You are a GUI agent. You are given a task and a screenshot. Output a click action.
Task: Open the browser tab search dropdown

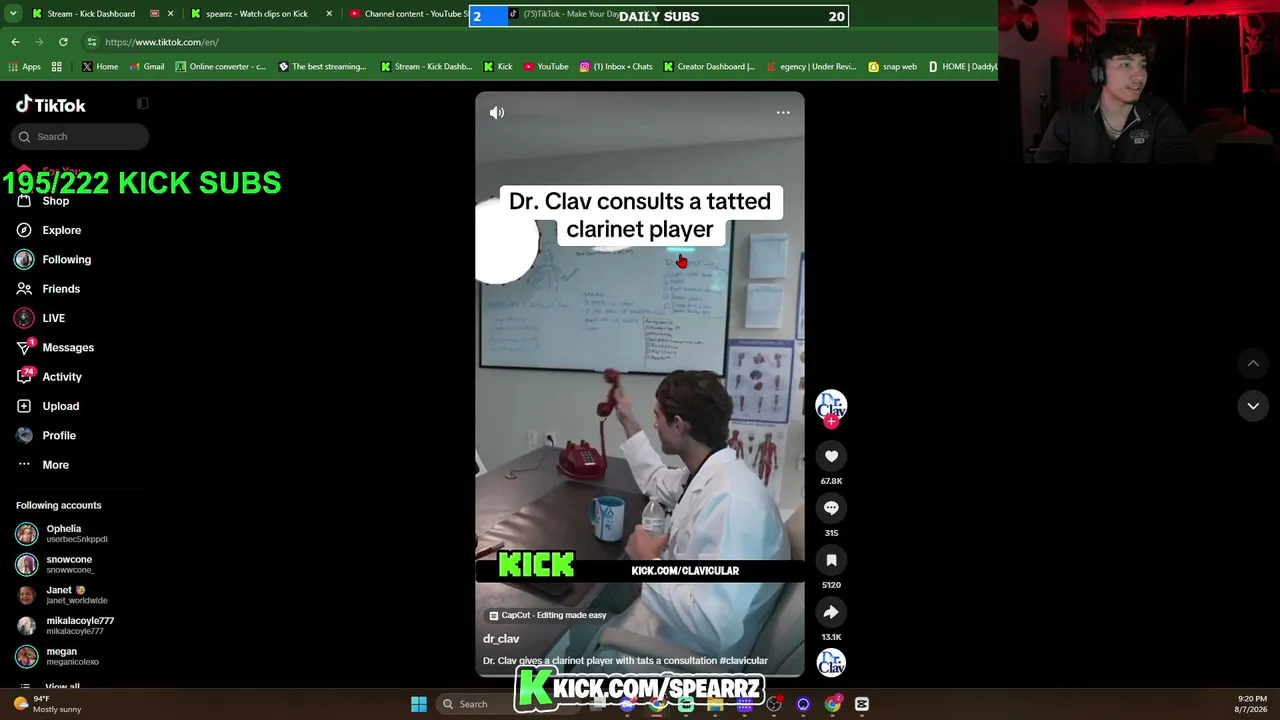(x=13, y=14)
